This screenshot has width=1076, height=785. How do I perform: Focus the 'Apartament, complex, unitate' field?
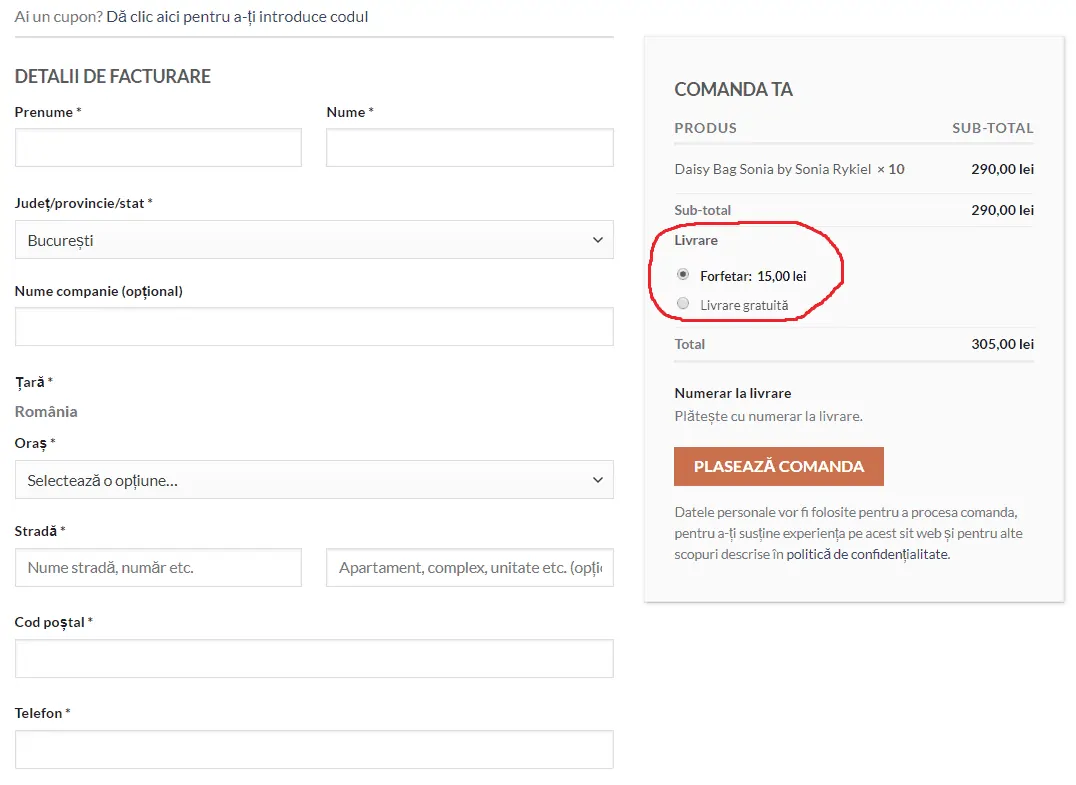click(x=470, y=567)
